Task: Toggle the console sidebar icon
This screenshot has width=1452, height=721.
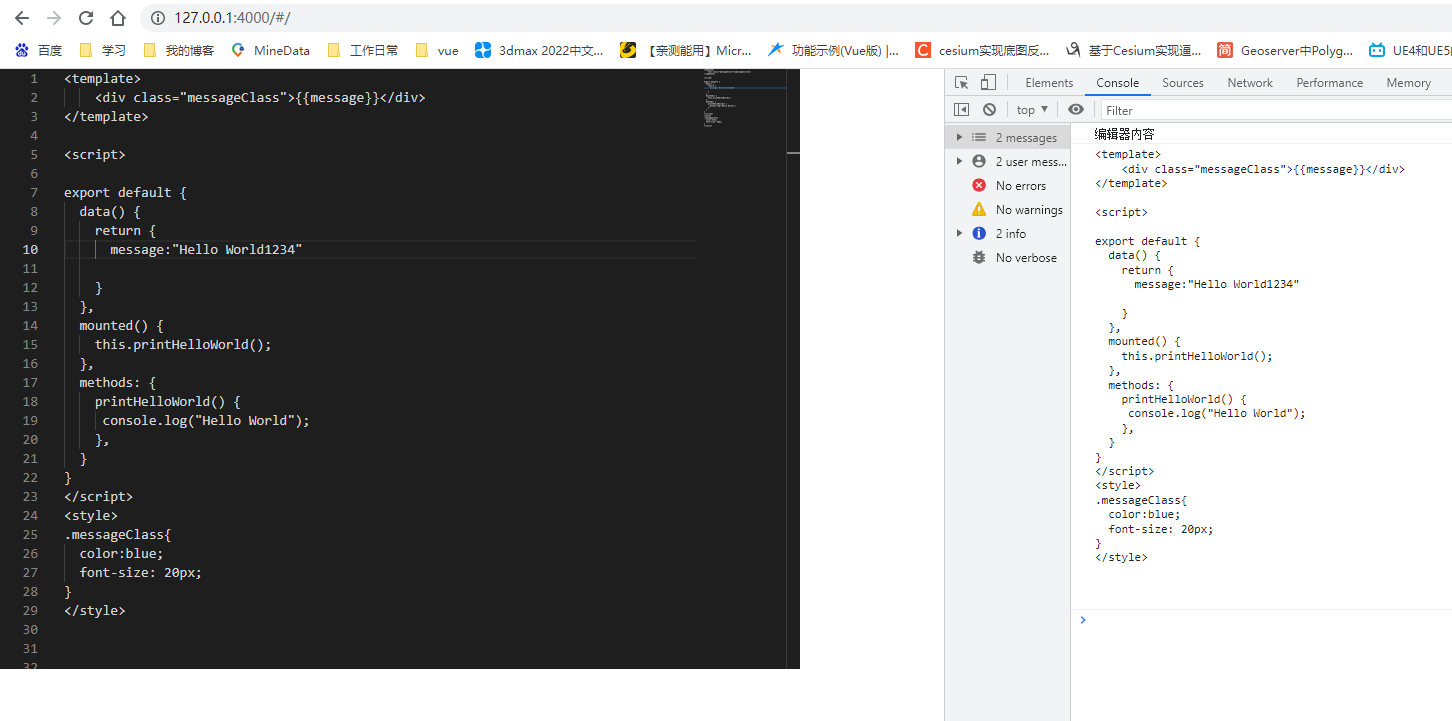Action: click(961, 110)
